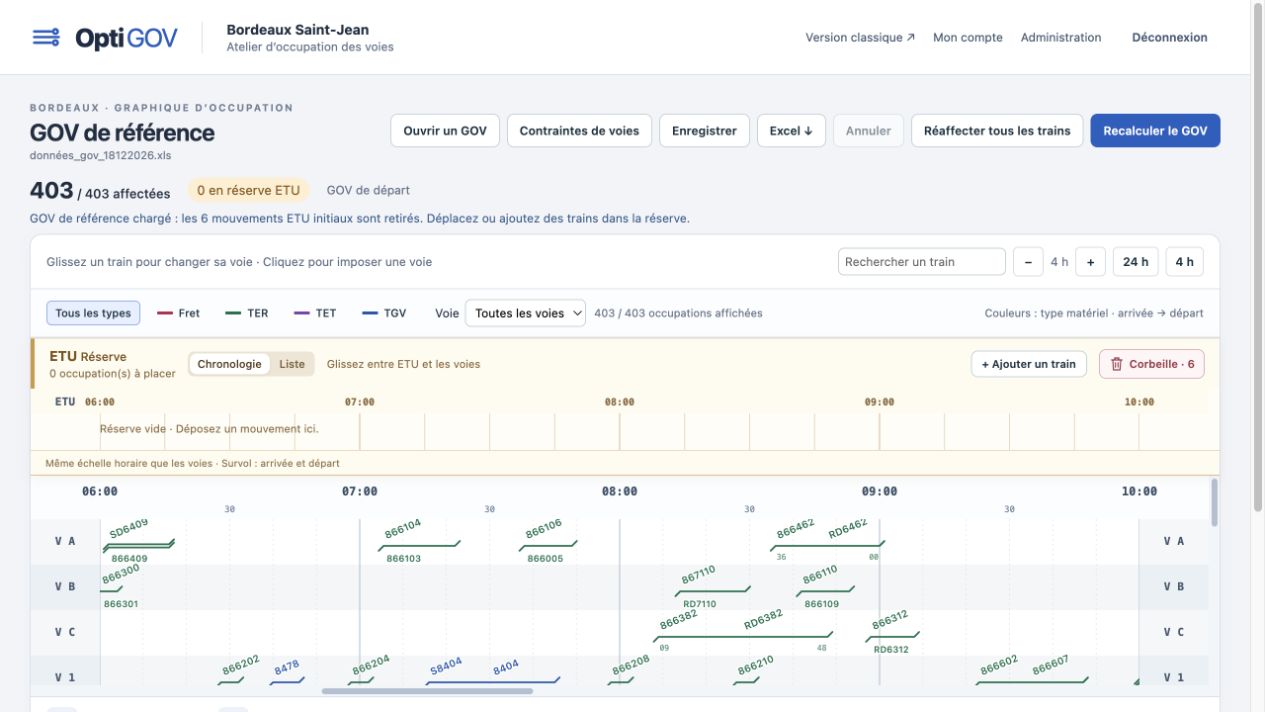Click Recalculer le GOV button
1265x712 pixels.
(x=1155, y=131)
